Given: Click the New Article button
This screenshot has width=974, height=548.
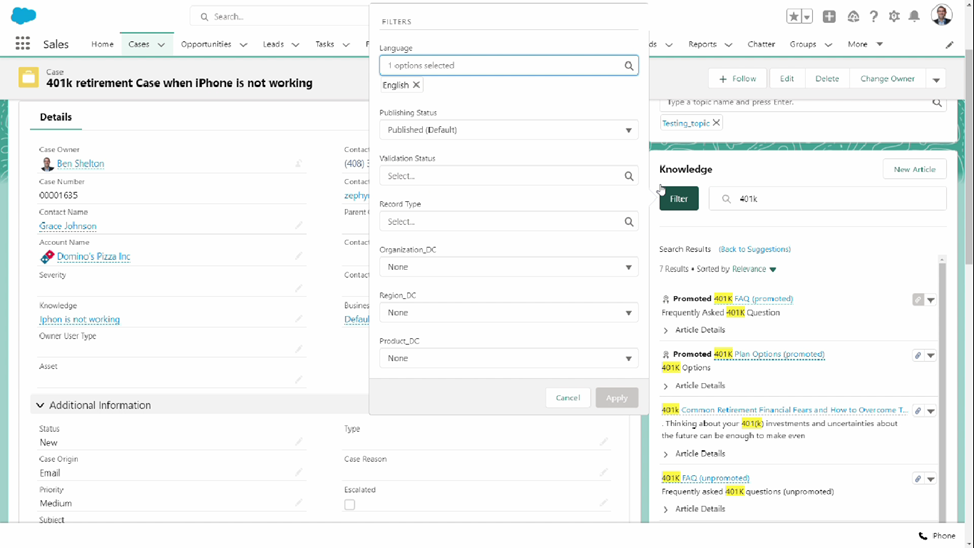Looking at the screenshot, I should (x=914, y=169).
